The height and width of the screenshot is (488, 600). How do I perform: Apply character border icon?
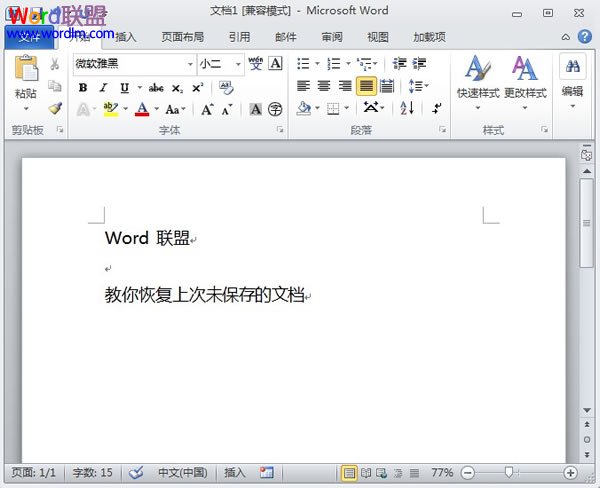276,64
